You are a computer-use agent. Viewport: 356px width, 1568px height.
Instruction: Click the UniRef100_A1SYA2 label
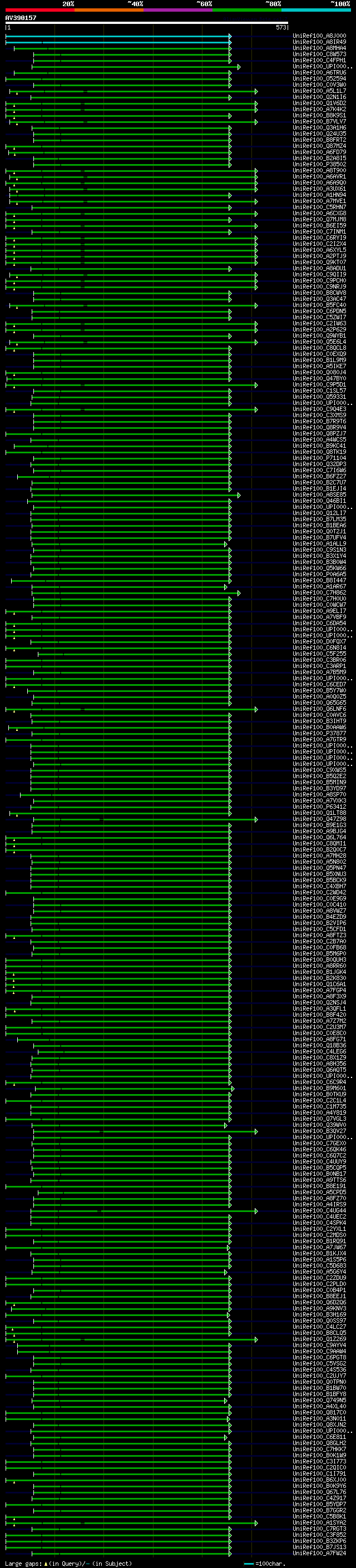pos(319,1522)
